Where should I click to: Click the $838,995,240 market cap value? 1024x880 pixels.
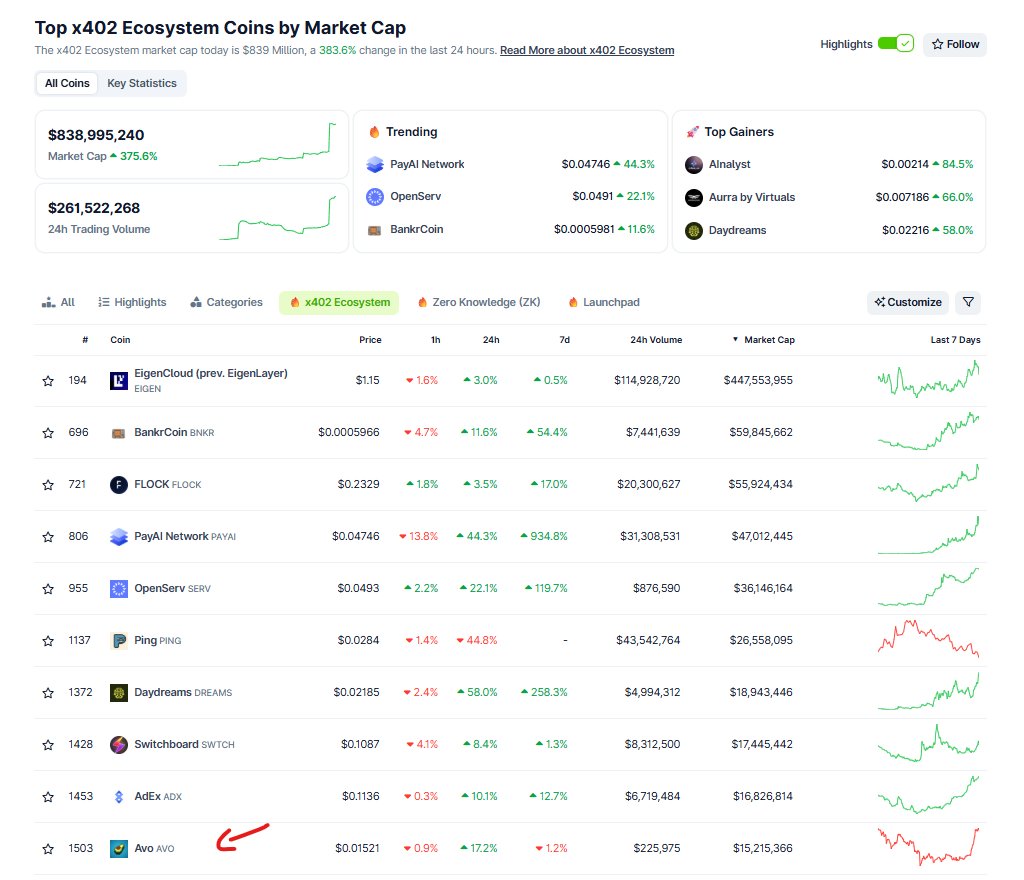[96, 135]
